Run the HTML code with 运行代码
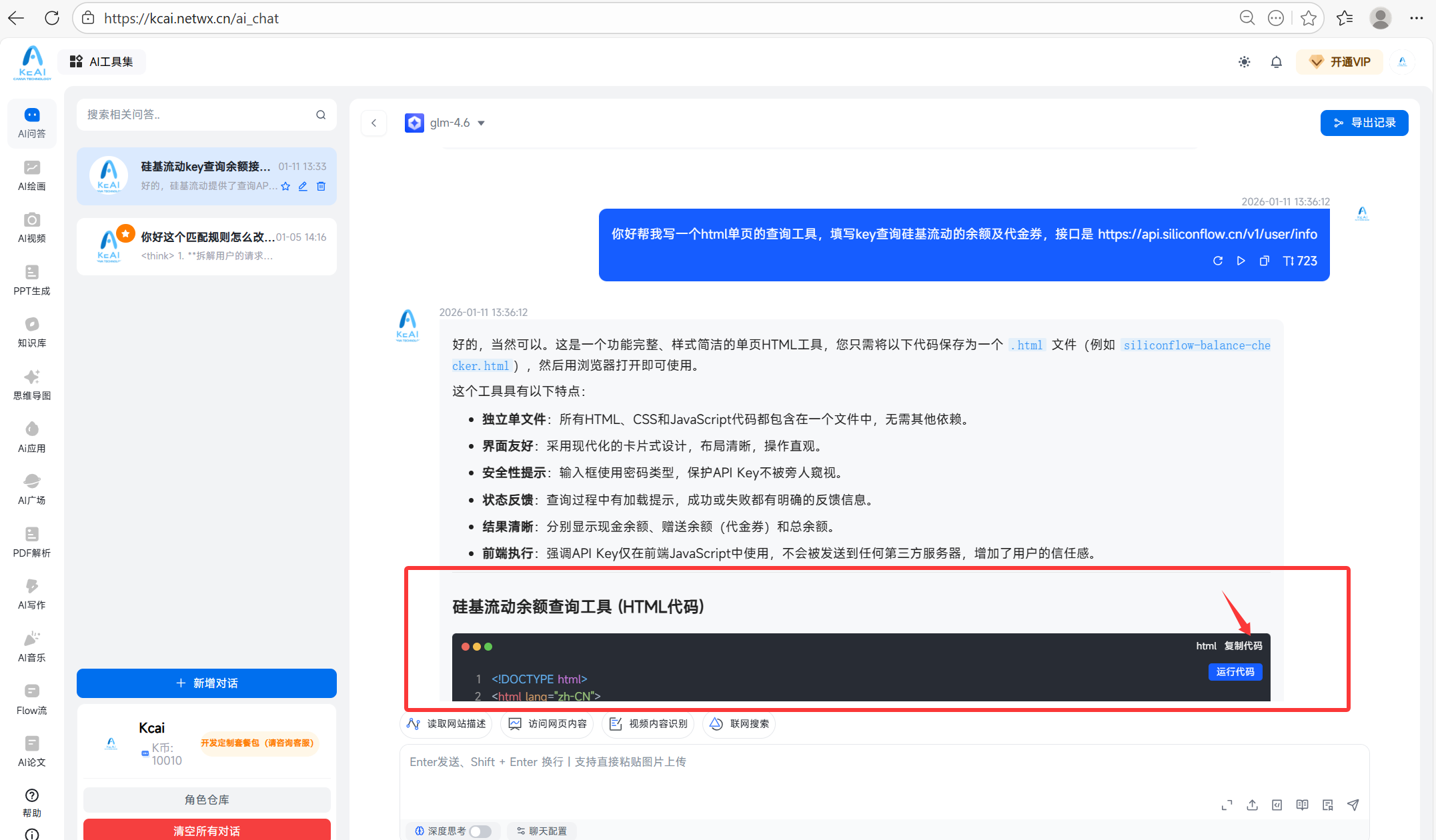1436x840 pixels. pyautogui.click(x=1235, y=672)
